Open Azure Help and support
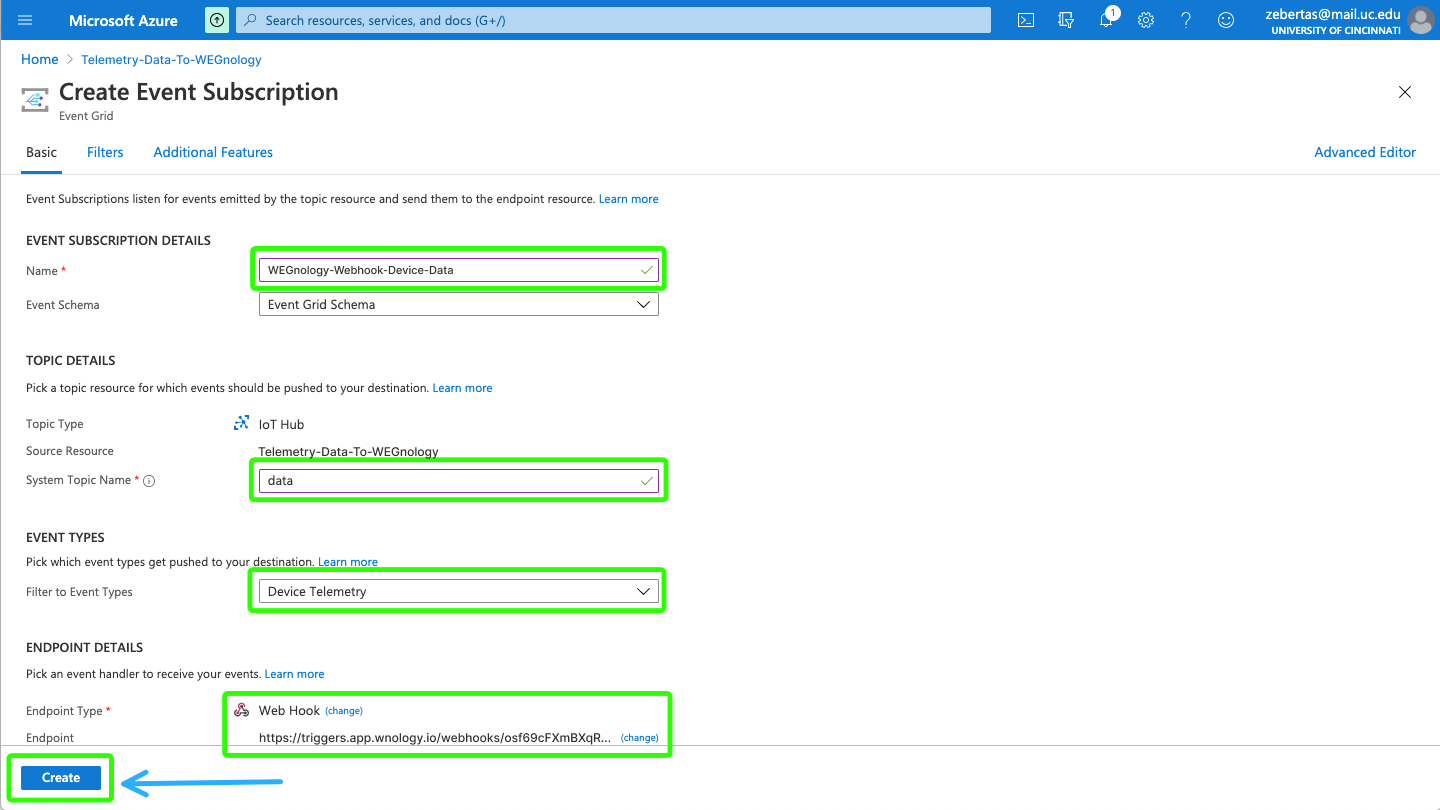 click(1186, 20)
